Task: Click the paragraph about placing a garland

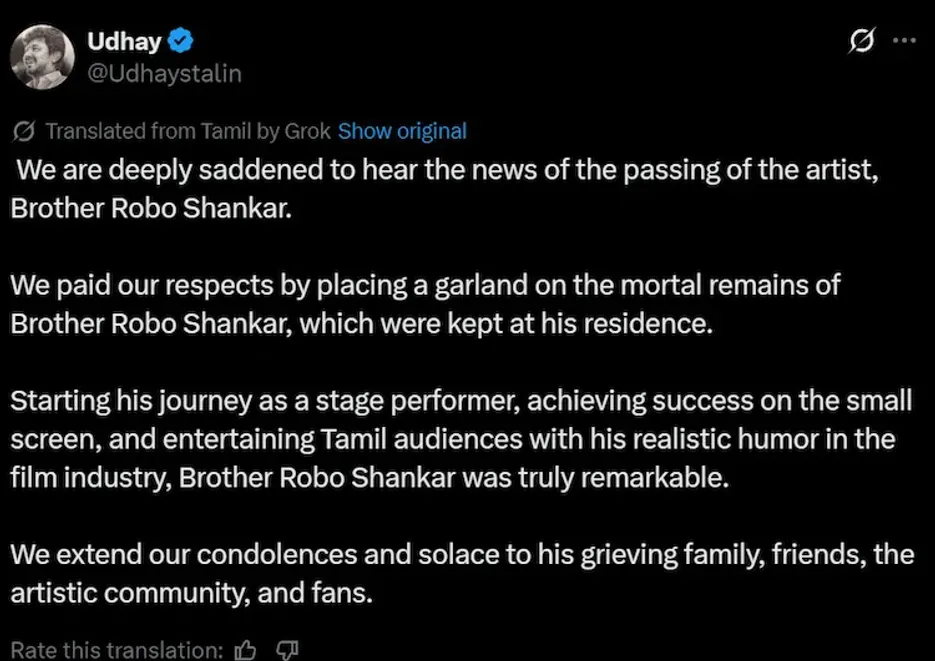Action: click(x=425, y=286)
